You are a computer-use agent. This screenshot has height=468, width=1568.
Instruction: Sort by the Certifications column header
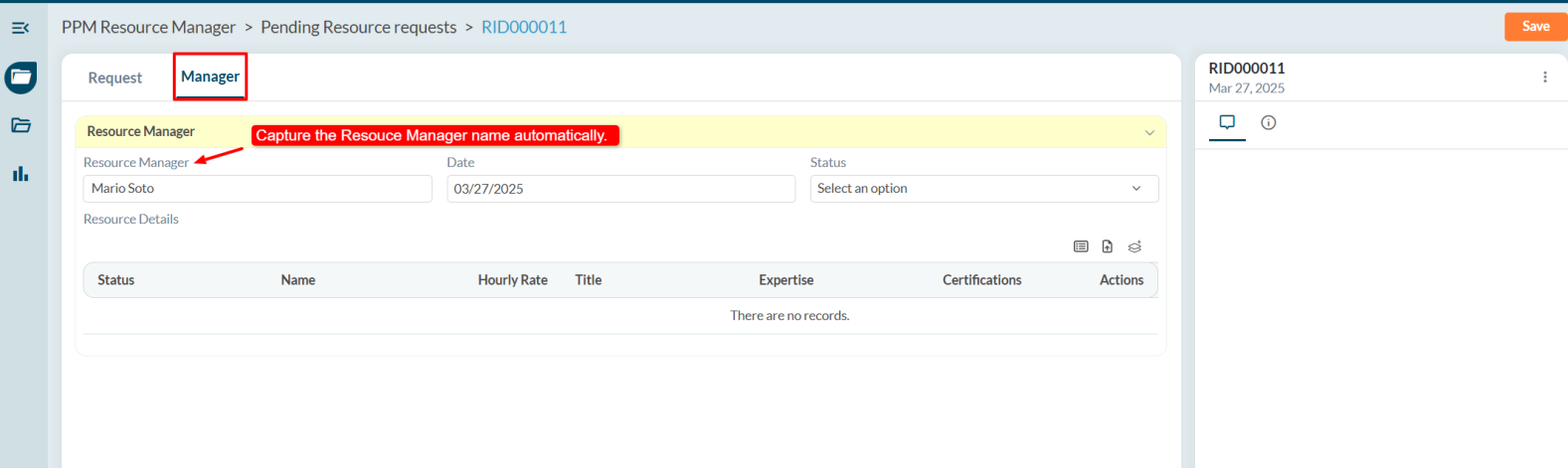pos(982,280)
